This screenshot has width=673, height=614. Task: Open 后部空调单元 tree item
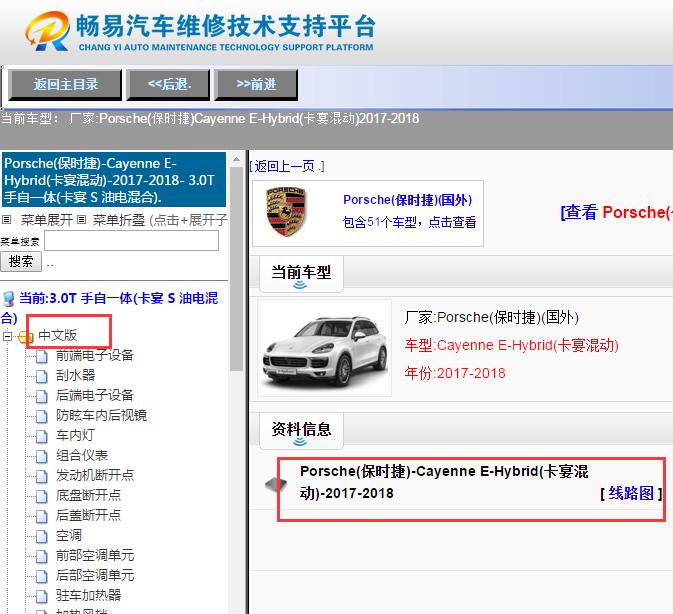coord(95,575)
